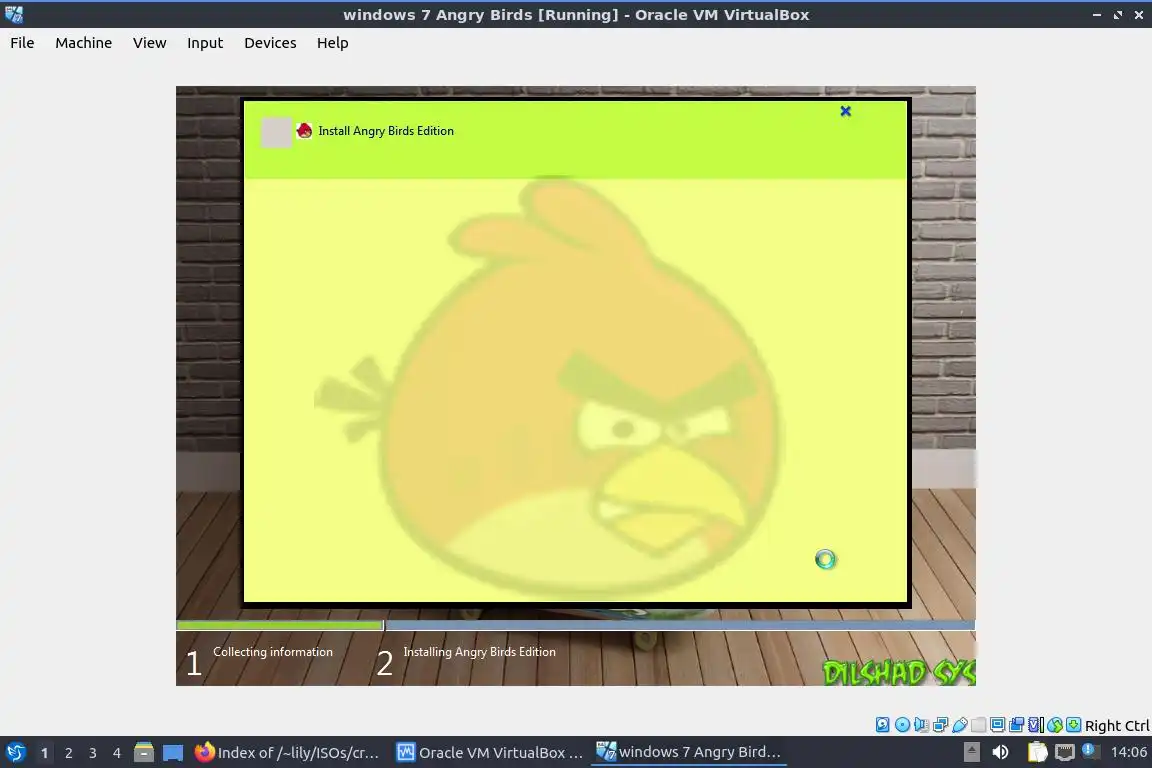Viewport: 1152px width, 768px height.
Task: Click the optical disk status icon
Action: (x=902, y=725)
